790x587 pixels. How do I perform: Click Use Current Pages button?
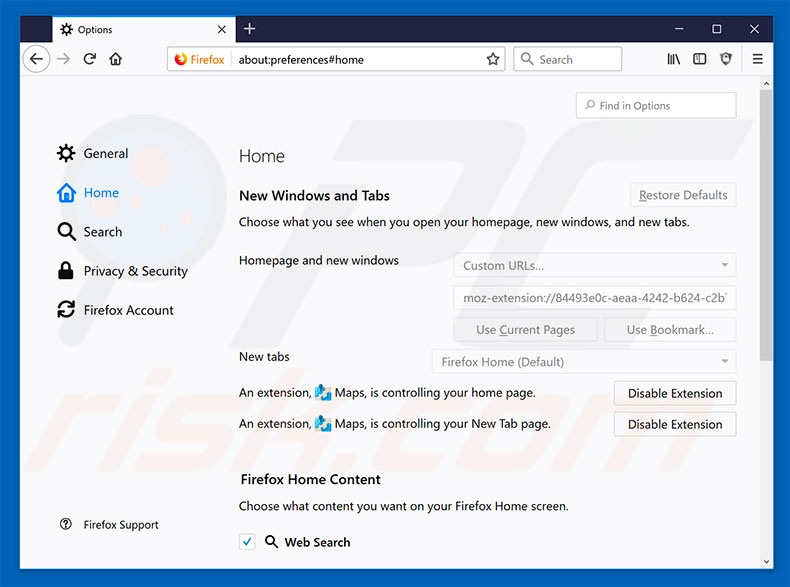pos(525,330)
